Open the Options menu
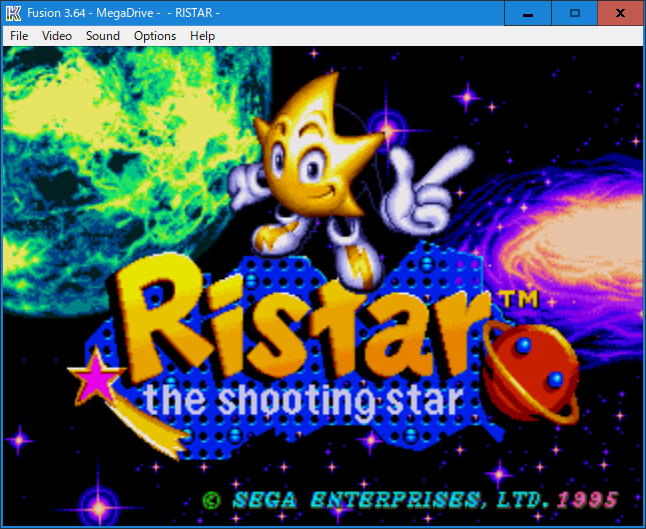Screen dimensions: 646x529 pos(155,36)
